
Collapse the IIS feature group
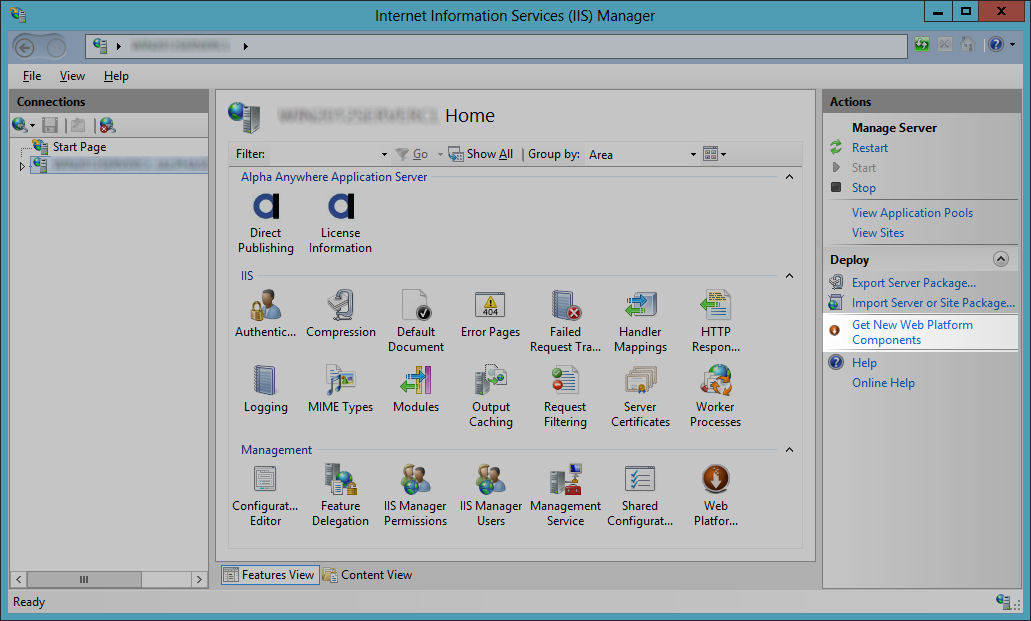tap(790, 276)
